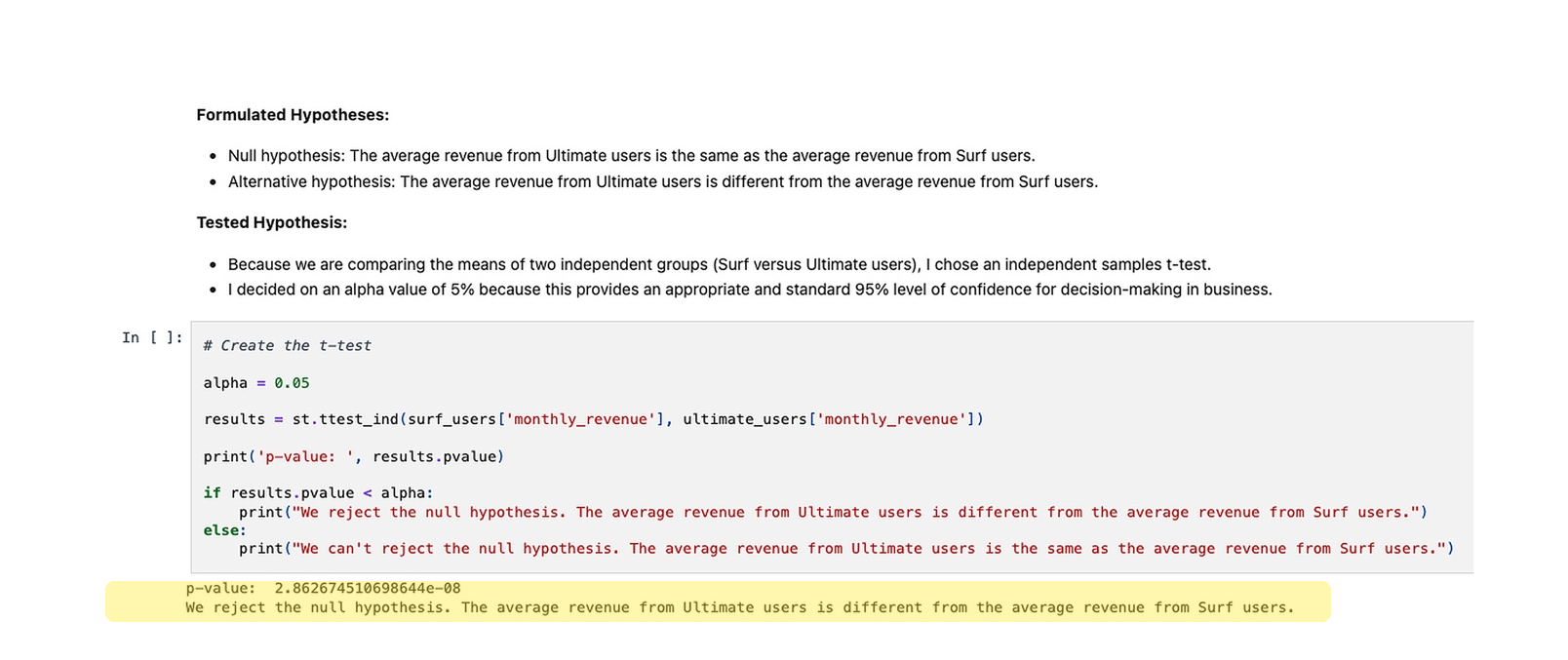Click the 'Formulated Hypotheses:' heading
The width and height of the screenshot is (1568, 660).
(x=293, y=115)
